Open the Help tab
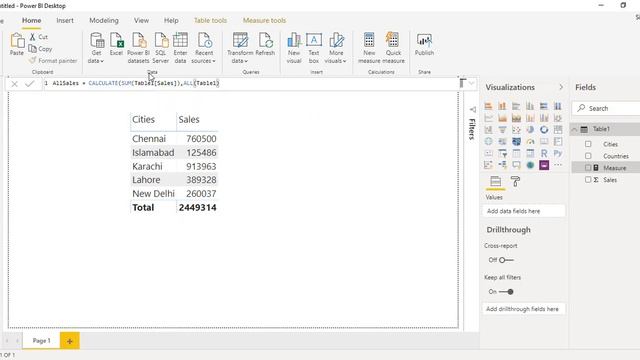Screen dimensions: 640x360 point(171,20)
